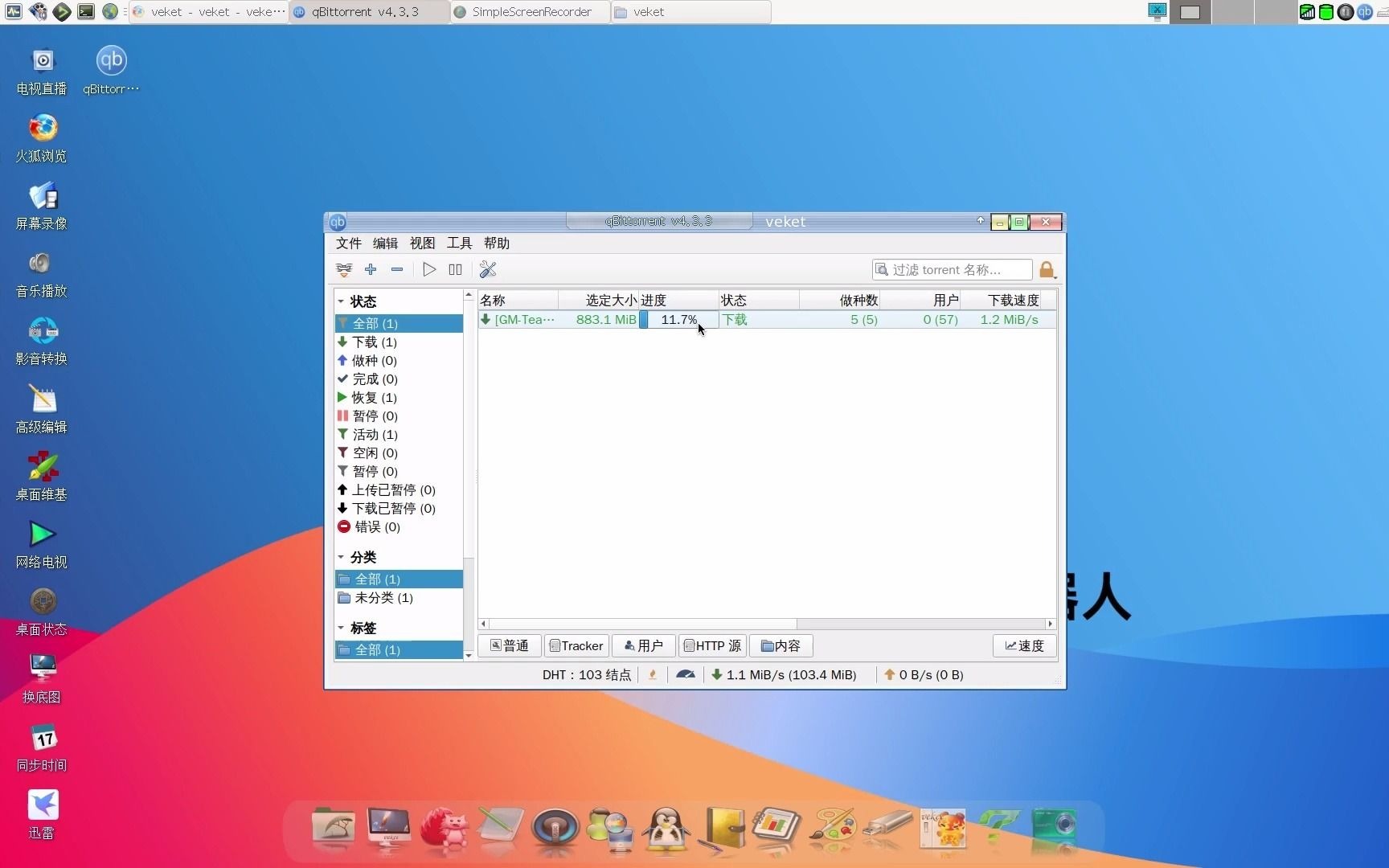Switch to veket file manager taskbar window

(x=691, y=12)
